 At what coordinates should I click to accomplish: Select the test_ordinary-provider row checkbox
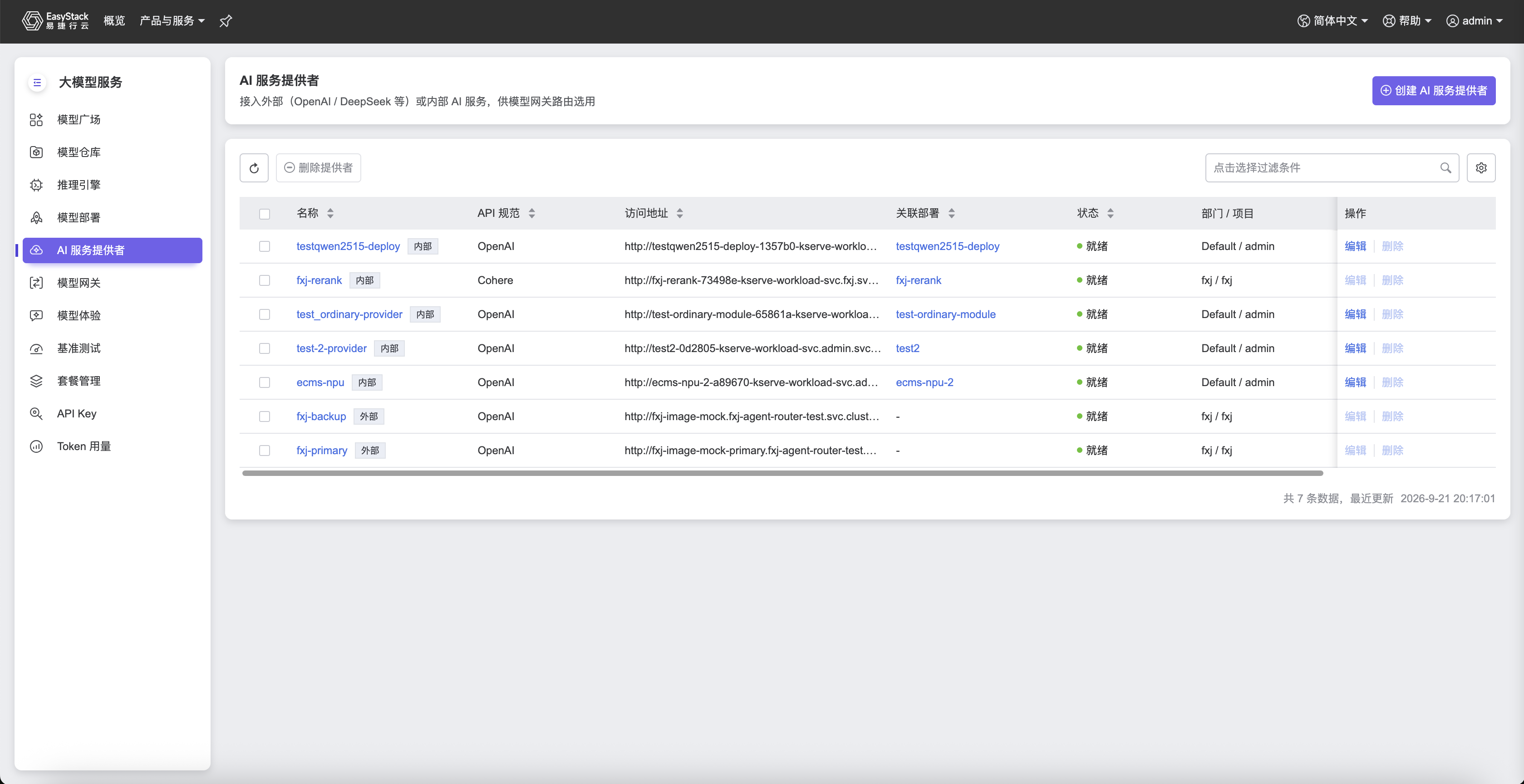coord(265,314)
